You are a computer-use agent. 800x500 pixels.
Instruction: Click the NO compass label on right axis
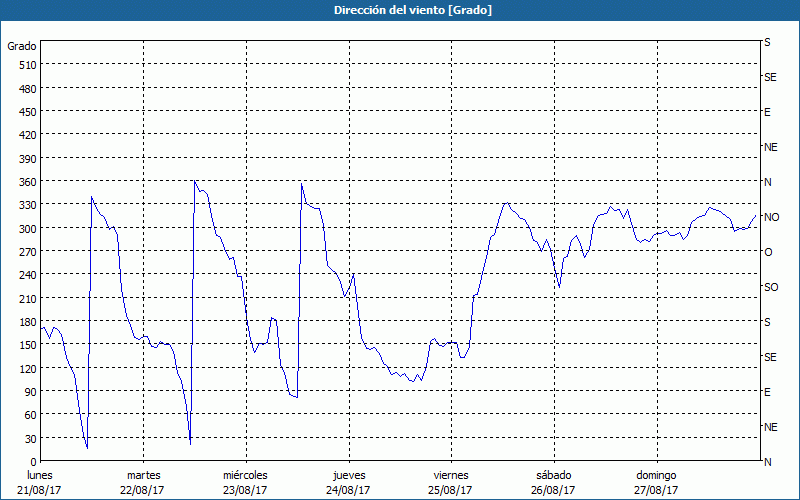pos(771,217)
